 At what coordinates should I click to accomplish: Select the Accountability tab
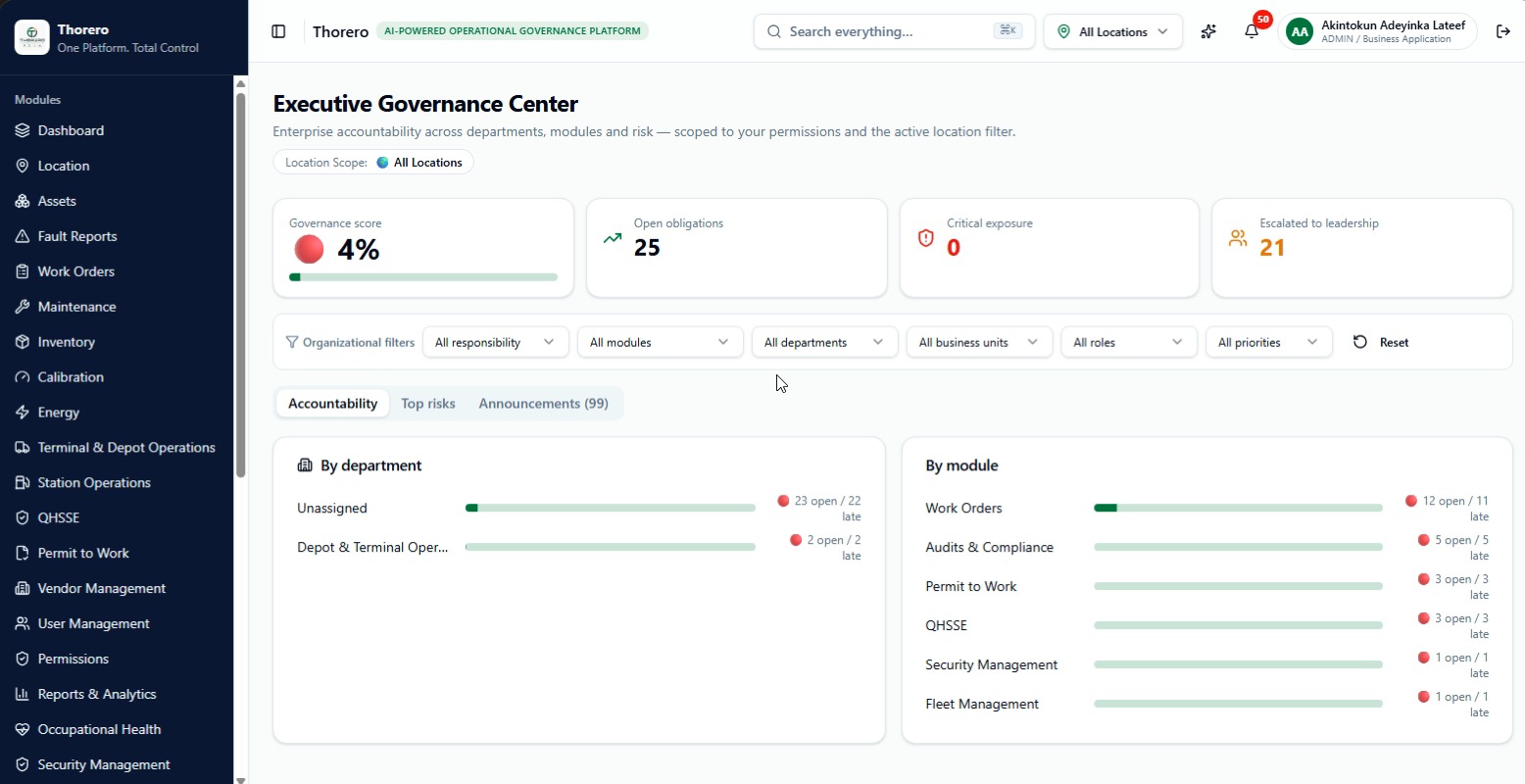333,404
